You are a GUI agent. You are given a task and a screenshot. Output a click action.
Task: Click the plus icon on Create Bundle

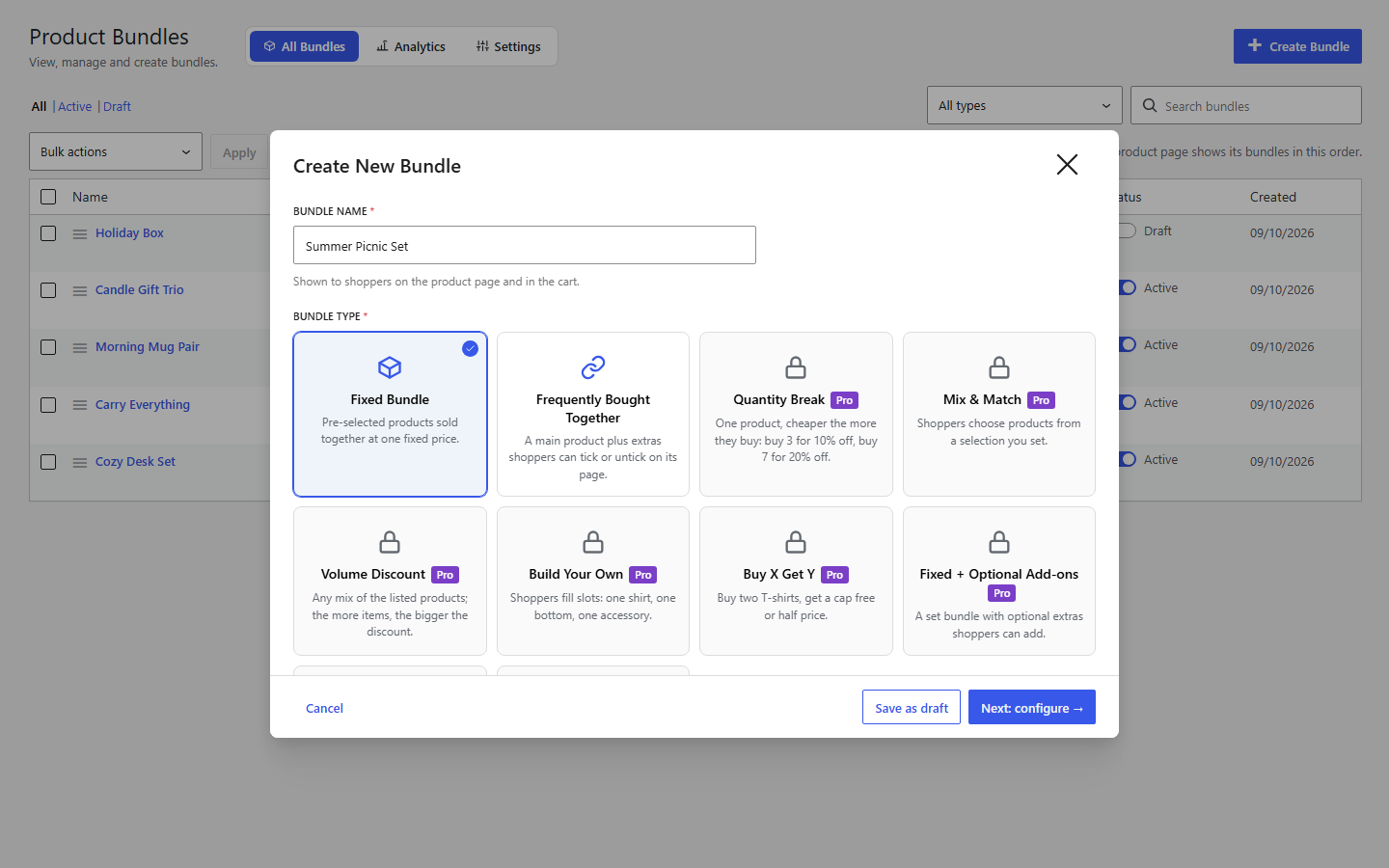tap(1255, 45)
